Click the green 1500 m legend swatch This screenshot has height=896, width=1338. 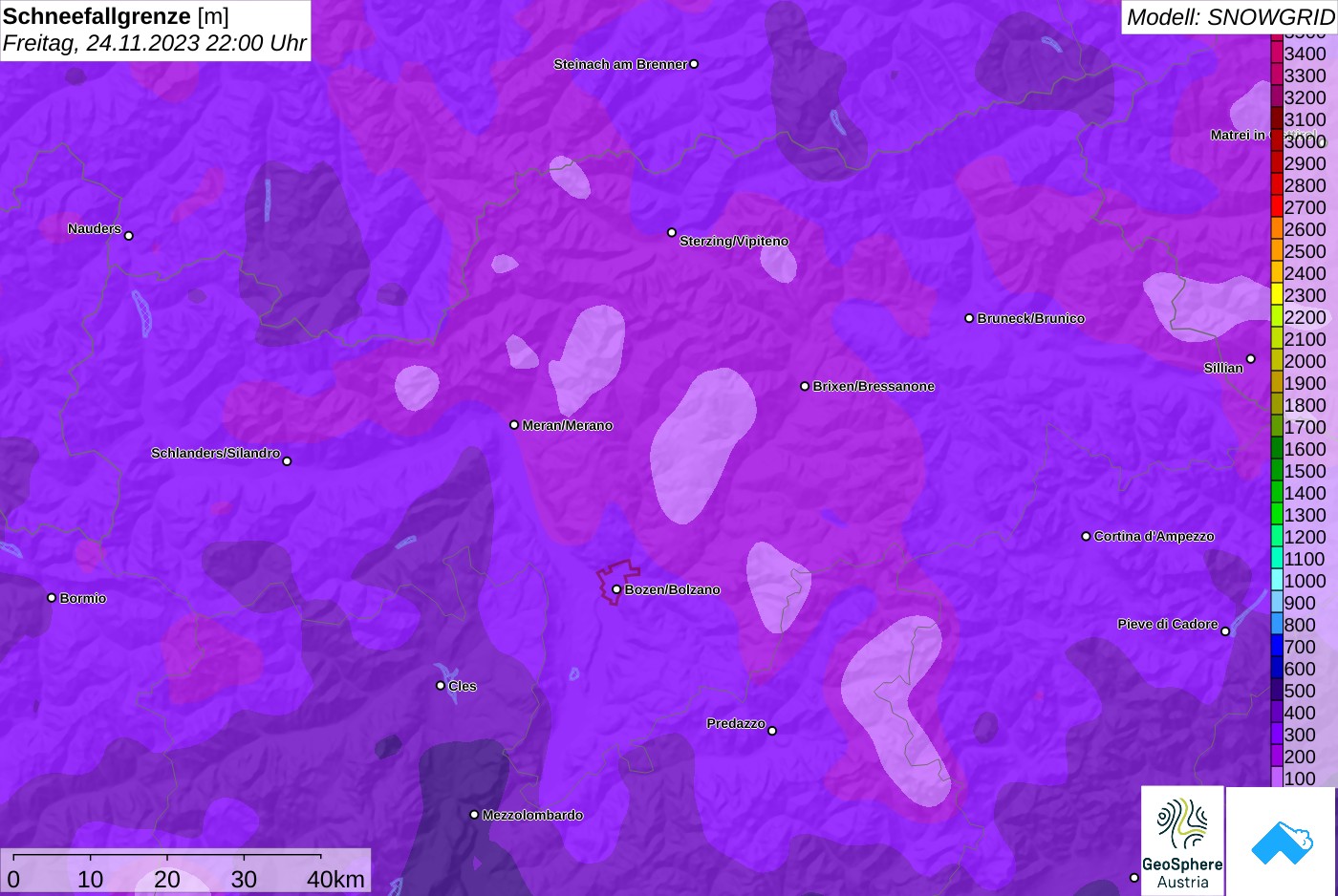tap(1276, 471)
